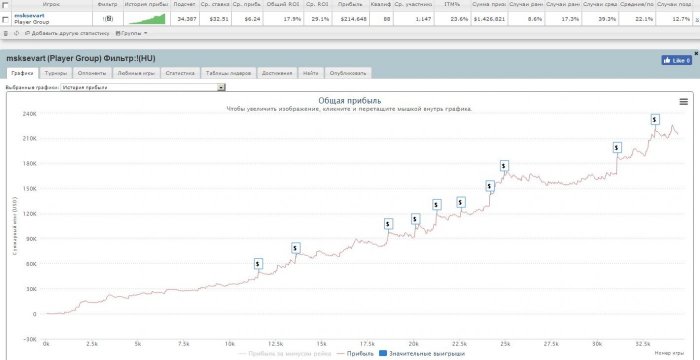700x360 pixels.
Task: Click the $ marker at the 25k peak
Action: (504, 165)
